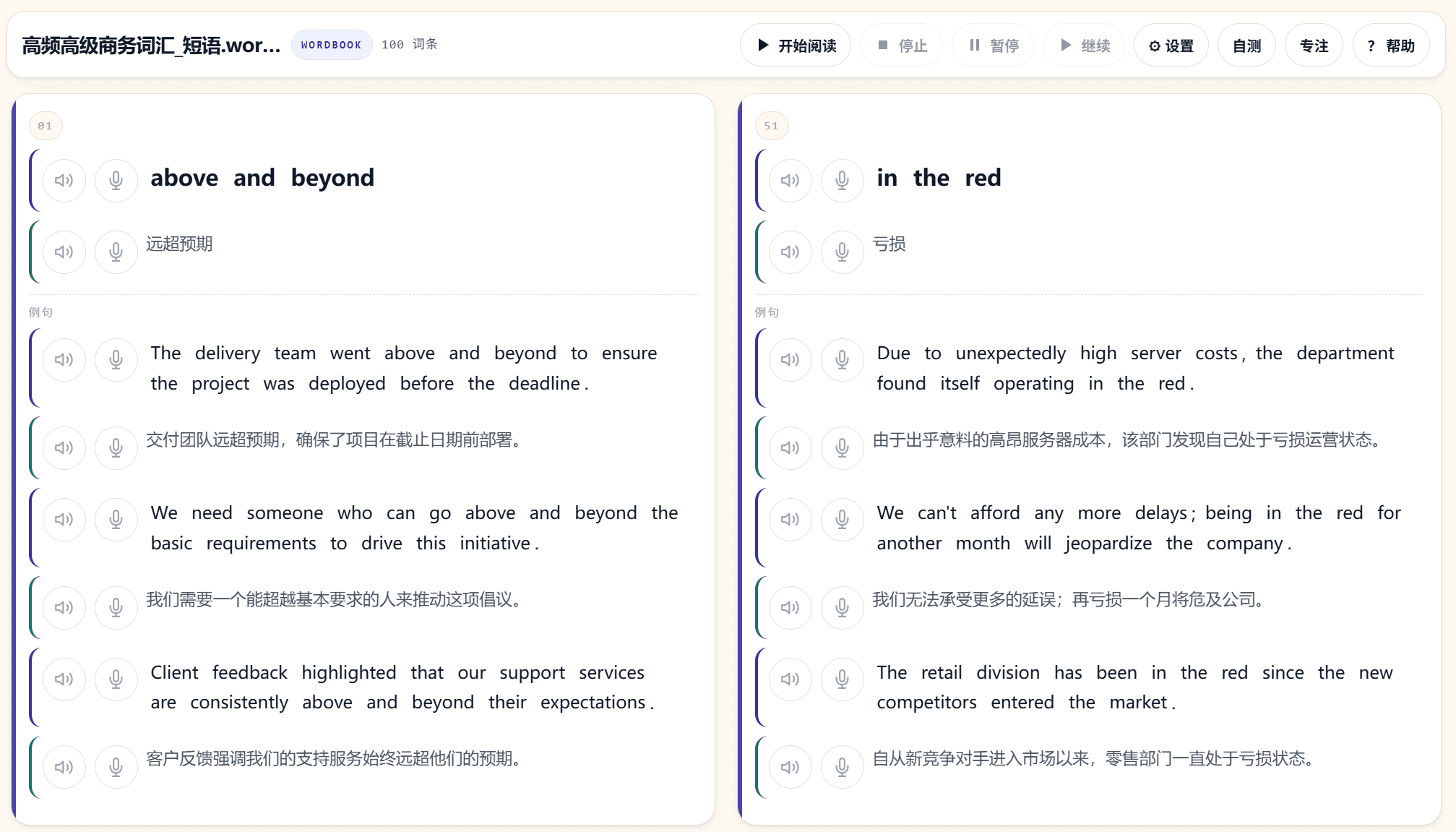Start reading with 开始阅读 button
The width and height of the screenshot is (1456, 832).
[796, 46]
